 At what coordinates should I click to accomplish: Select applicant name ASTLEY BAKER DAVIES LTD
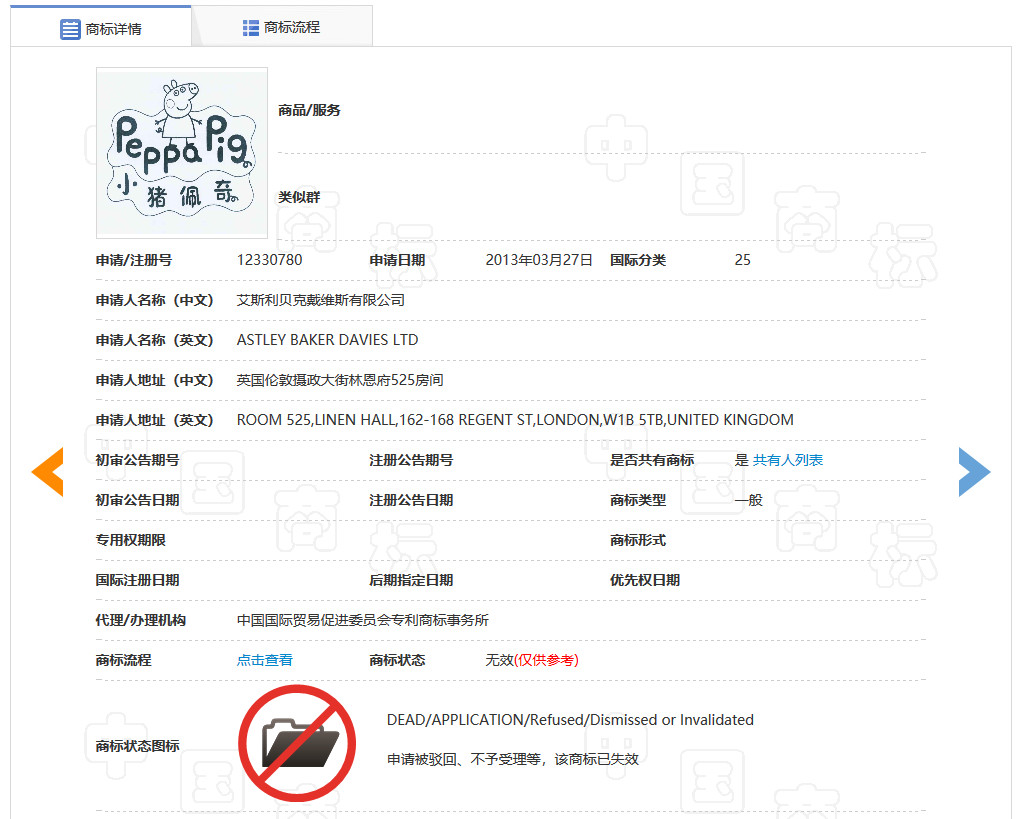[x=327, y=340]
